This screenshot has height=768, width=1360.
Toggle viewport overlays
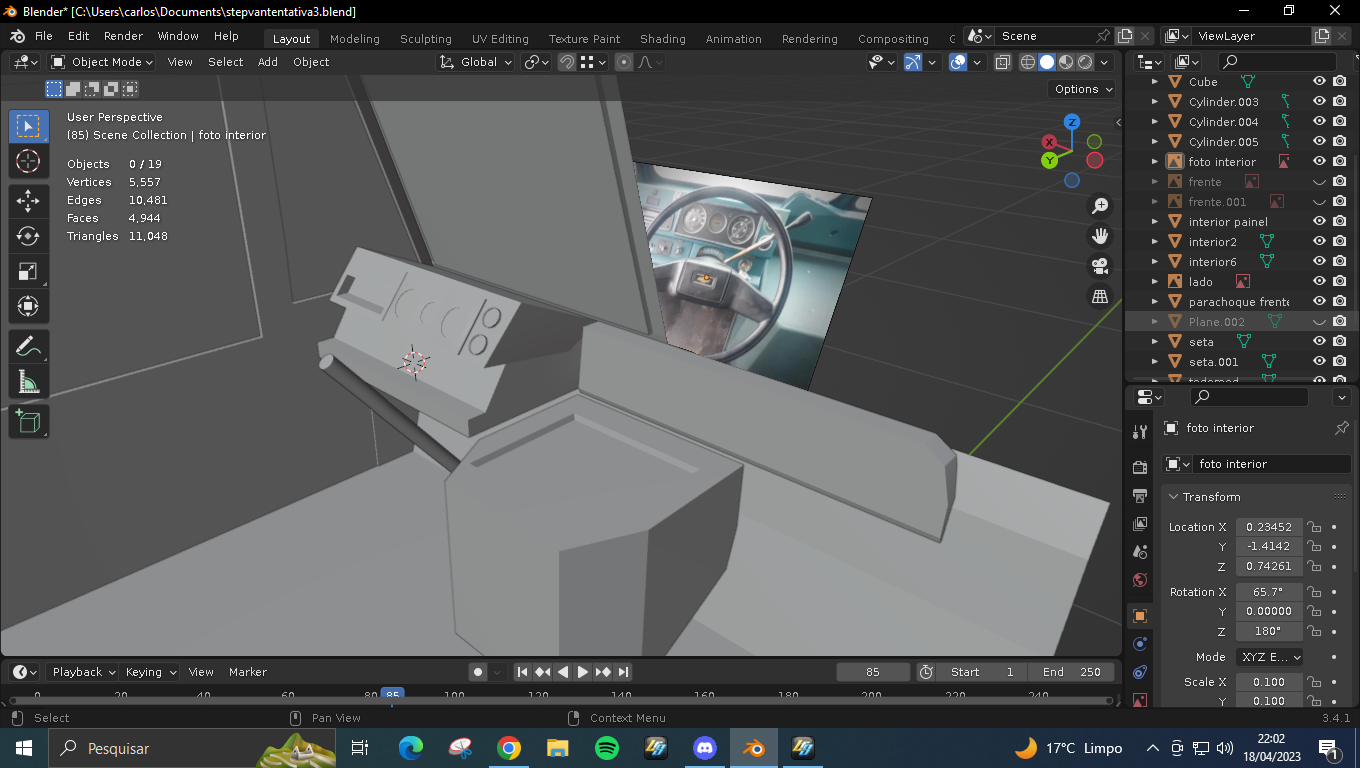pyautogui.click(x=958, y=62)
